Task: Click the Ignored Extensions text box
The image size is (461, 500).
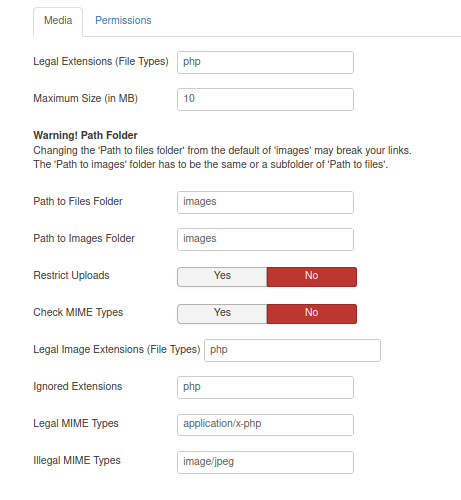Action: point(265,387)
